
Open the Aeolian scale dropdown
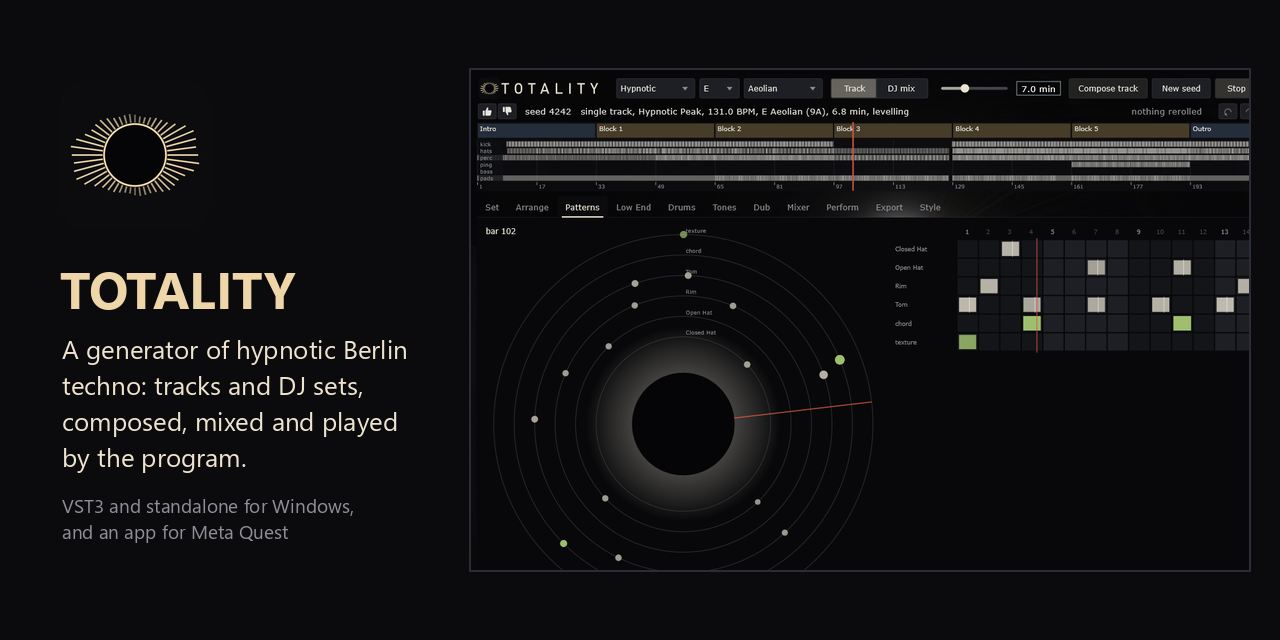pos(783,88)
